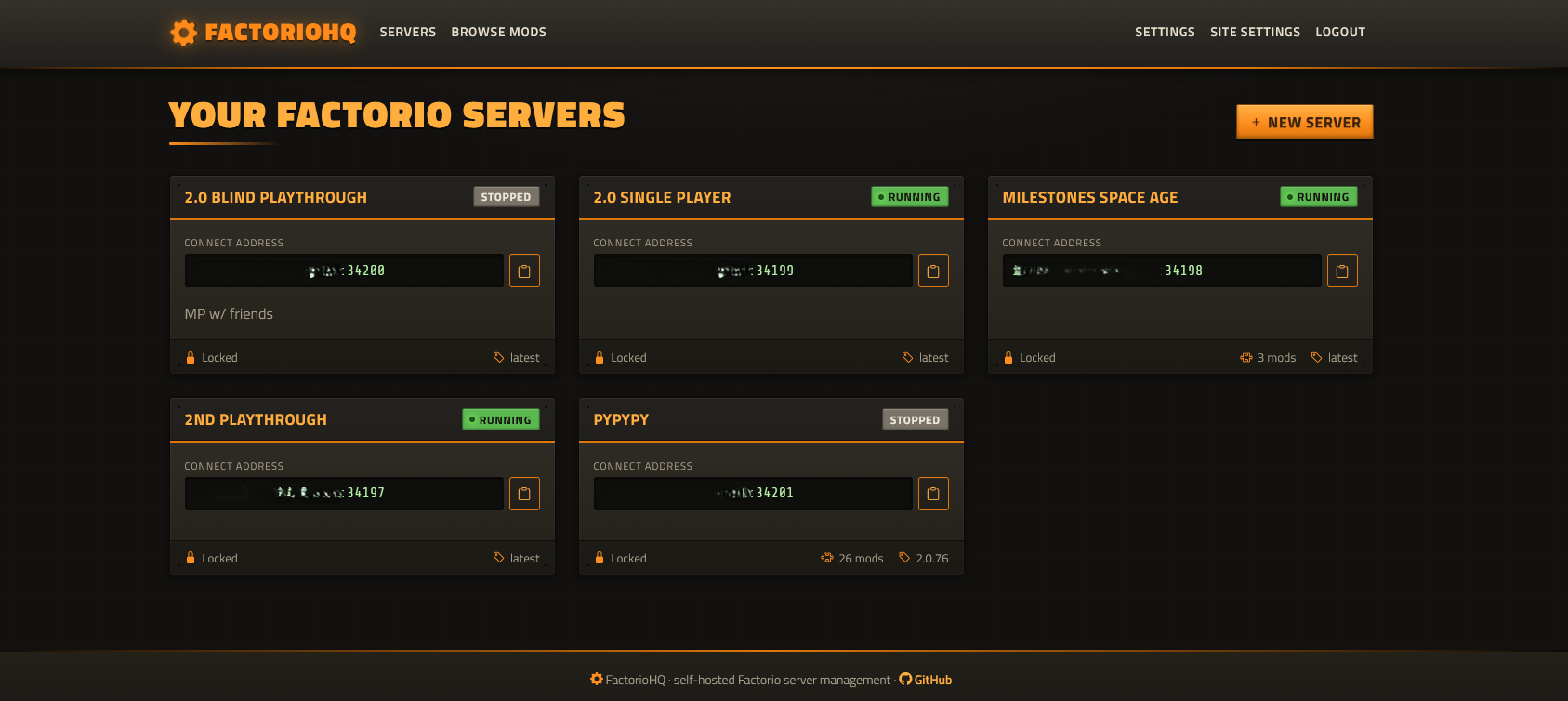
Task: Click version tag icon on 2.0 Single Player
Action: tap(907, 357)
